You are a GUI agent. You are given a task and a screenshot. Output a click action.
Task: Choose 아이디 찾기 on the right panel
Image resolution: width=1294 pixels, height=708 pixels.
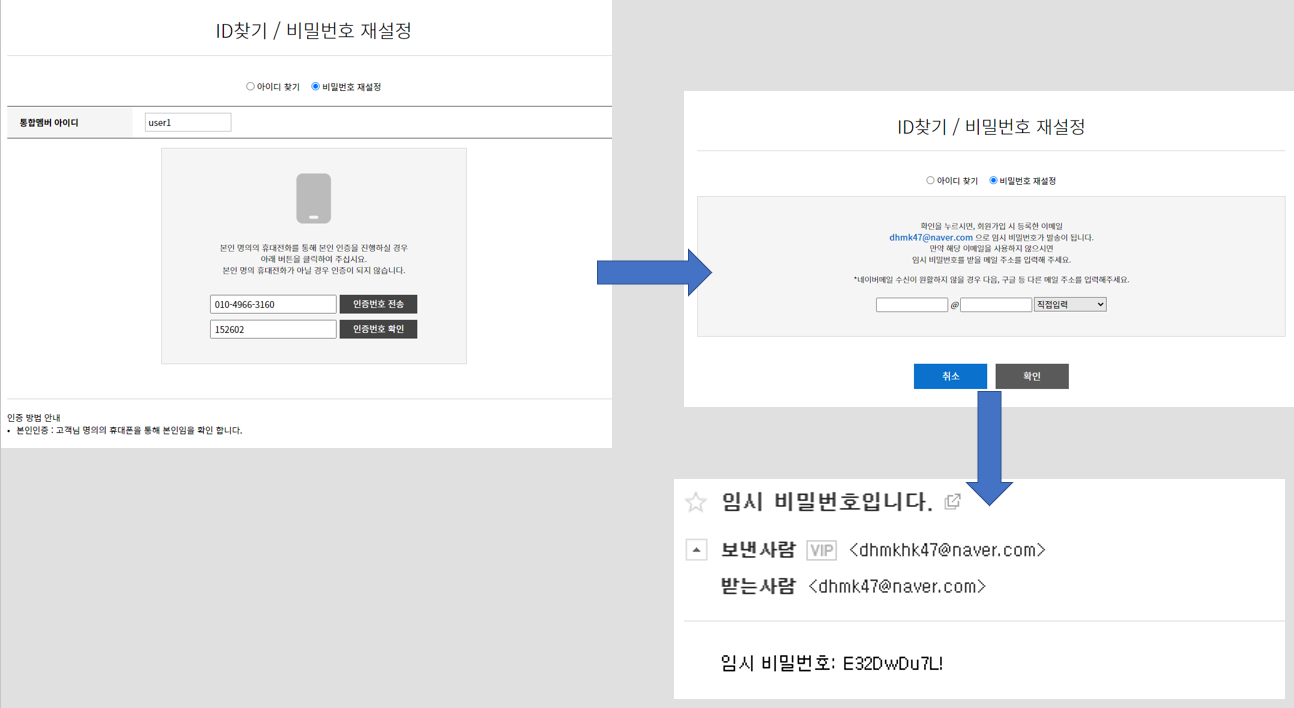pyautogui.click(x=930, y=180)
